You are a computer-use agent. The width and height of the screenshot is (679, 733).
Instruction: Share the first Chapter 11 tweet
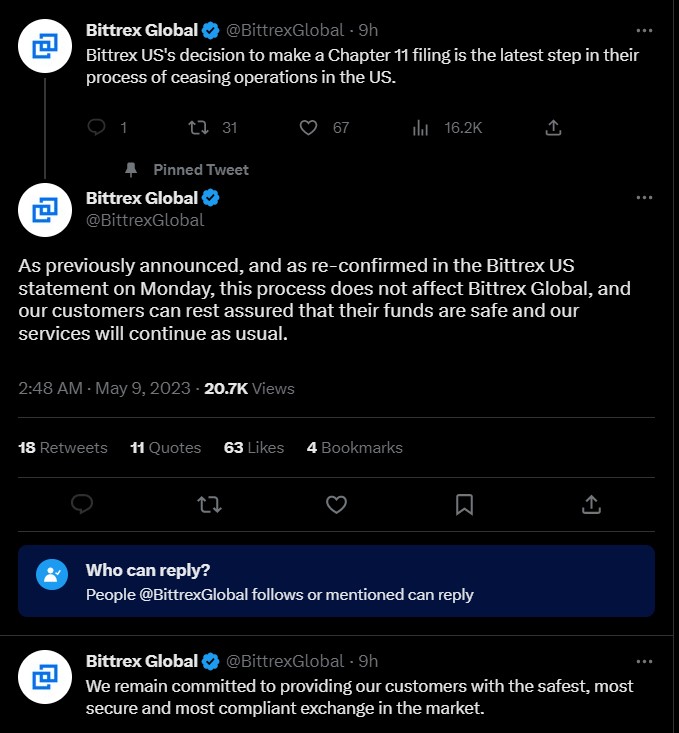point(553,127)
